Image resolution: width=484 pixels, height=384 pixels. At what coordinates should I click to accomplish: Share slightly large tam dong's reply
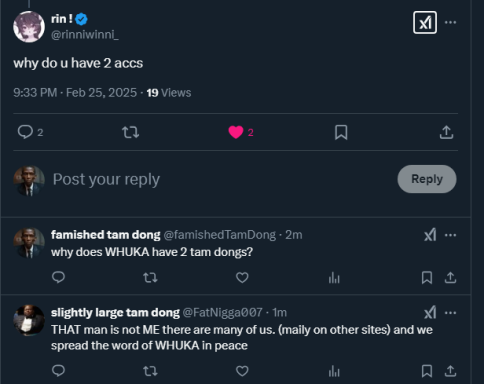pos(450,371)
